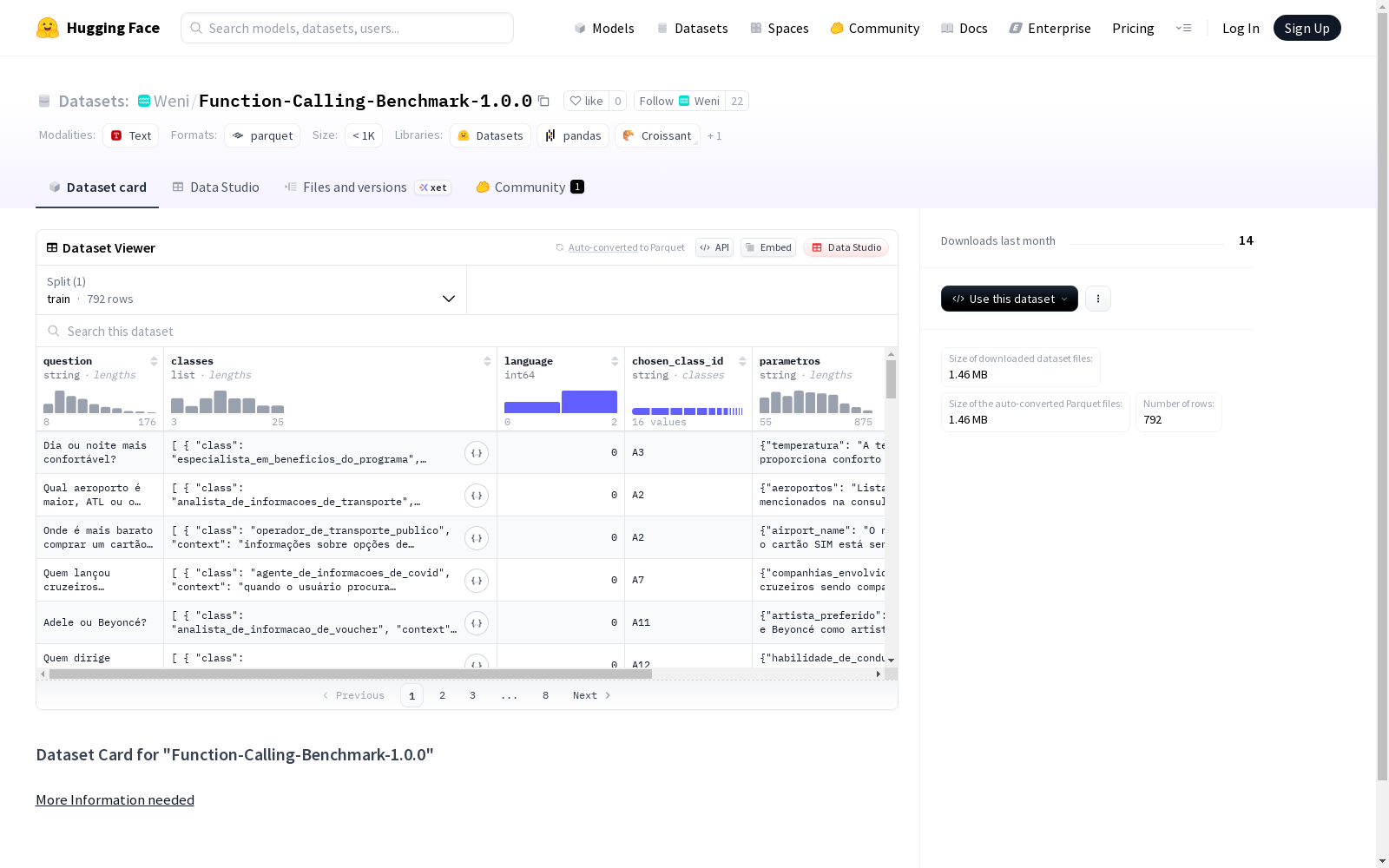1389x868 pixels.
Task: Click the like count 0
Action: (618, 101)
